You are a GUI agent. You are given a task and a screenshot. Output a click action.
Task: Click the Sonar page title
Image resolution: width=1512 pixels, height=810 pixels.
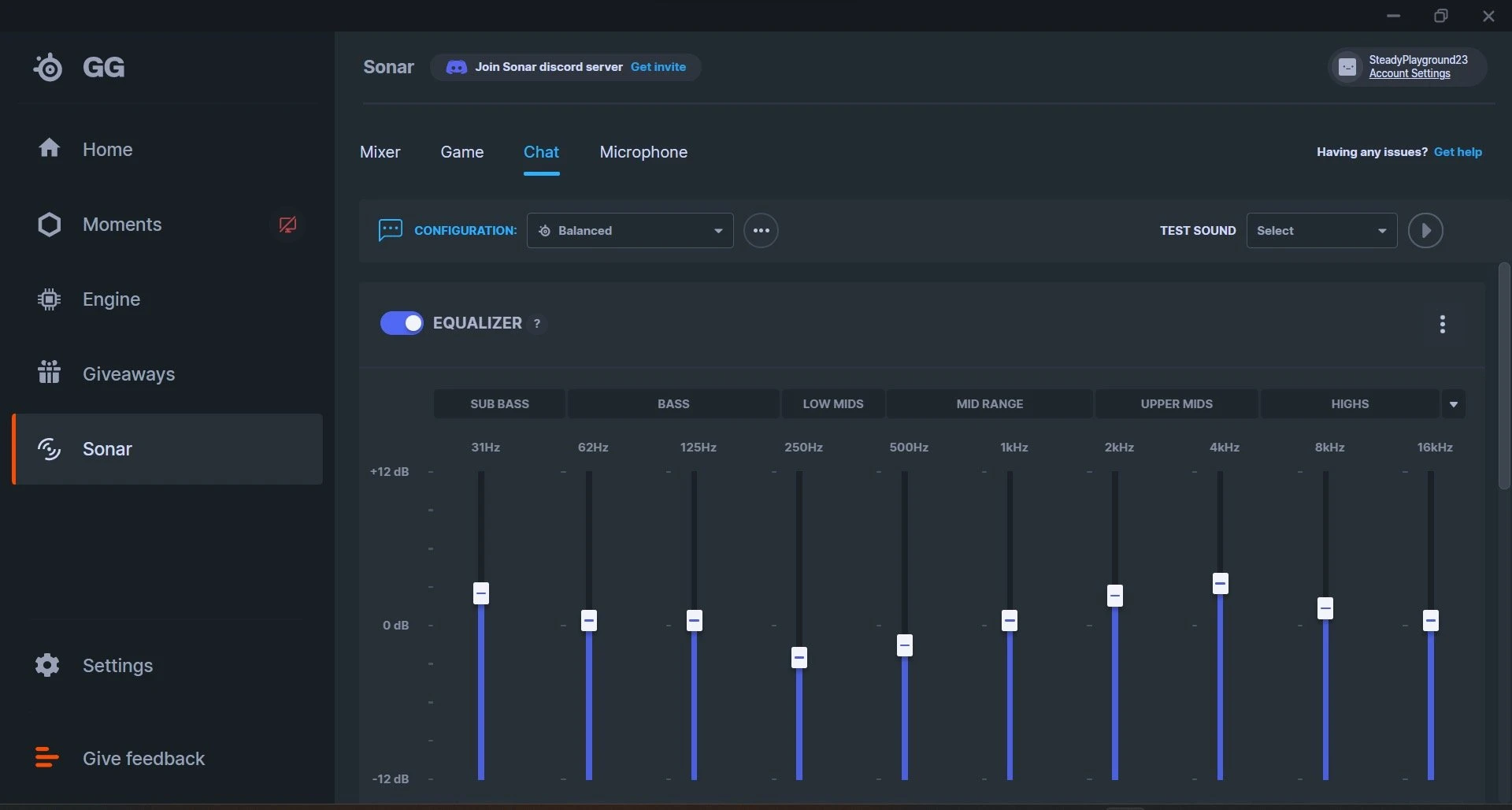(388, 67)
